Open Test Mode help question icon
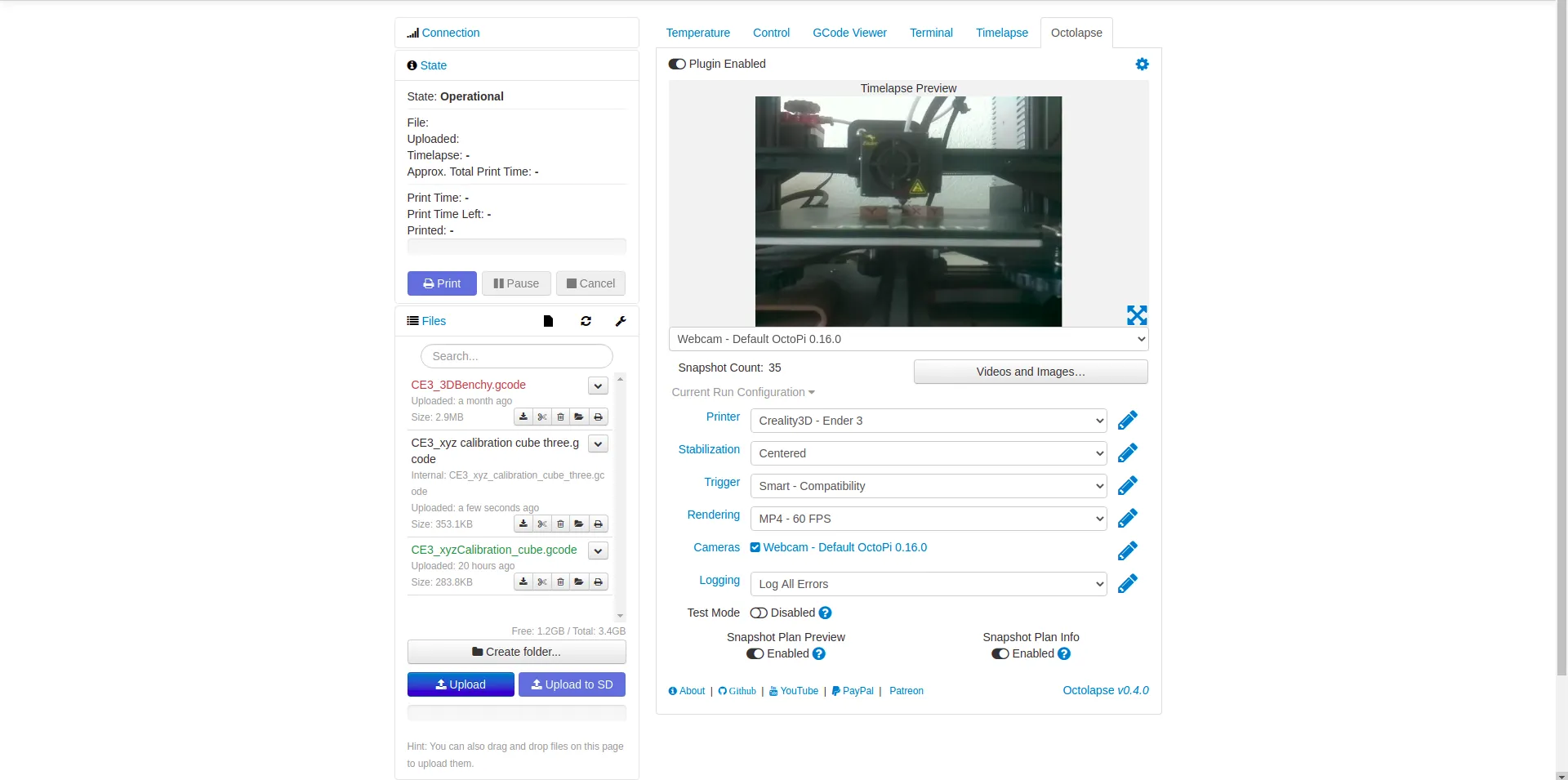Viewport: 1568px width, 780px height. 825,613
